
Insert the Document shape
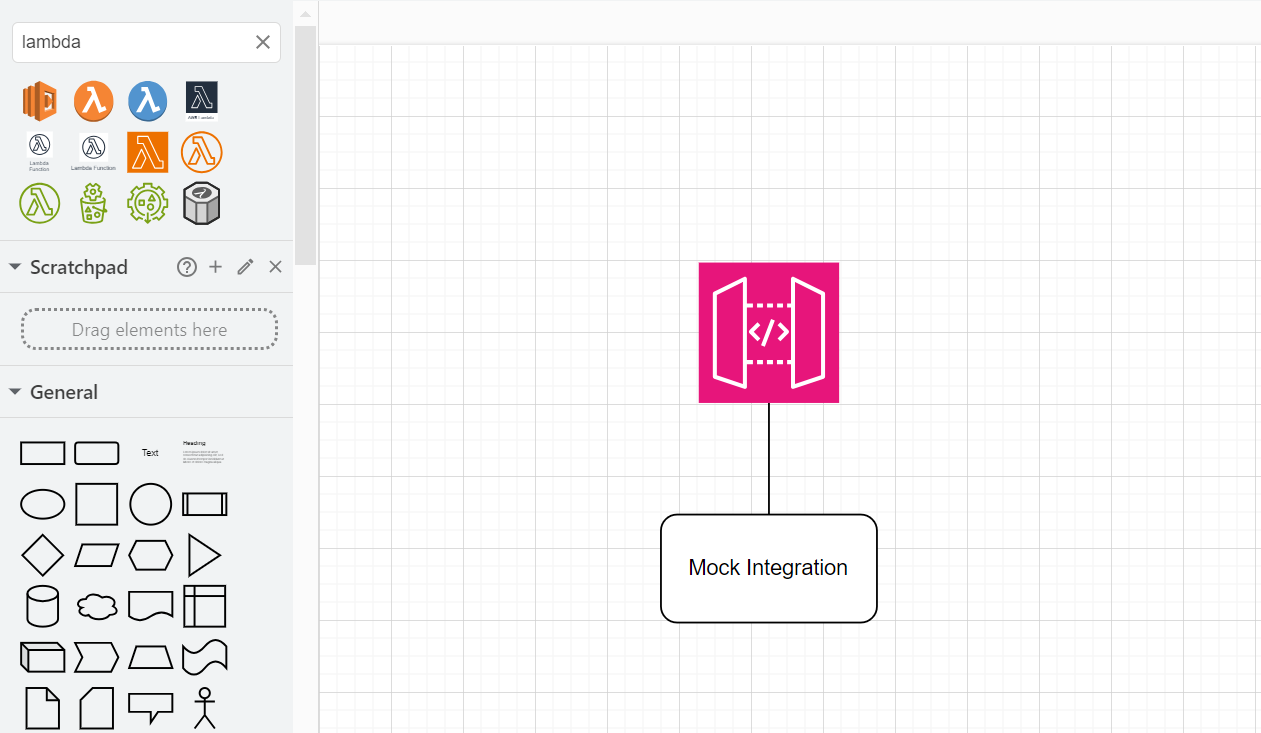pyautogui.click(x=151, y=606)
